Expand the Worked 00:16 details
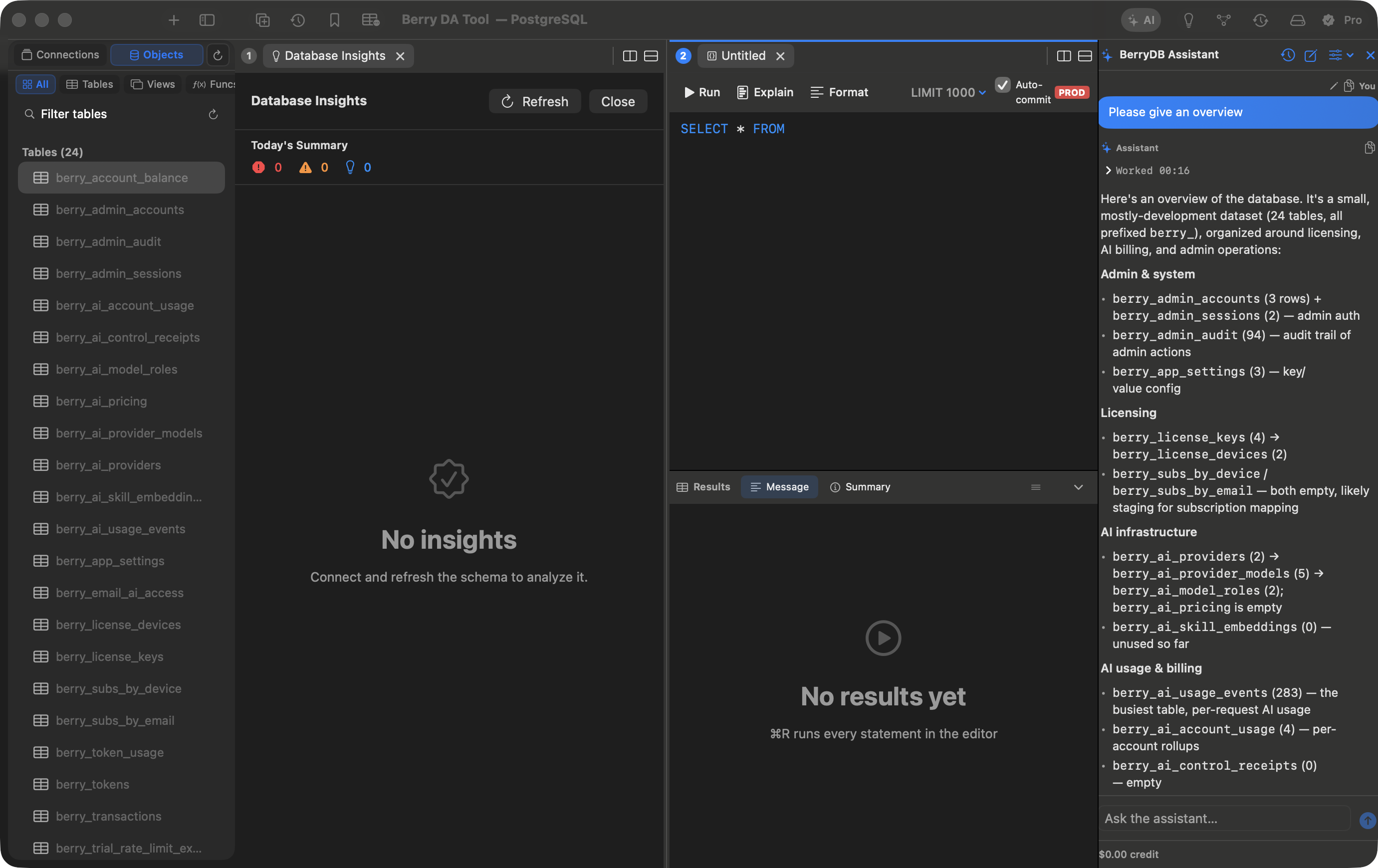Viewport: 1378px width, 868px height. click(1147, 171)
